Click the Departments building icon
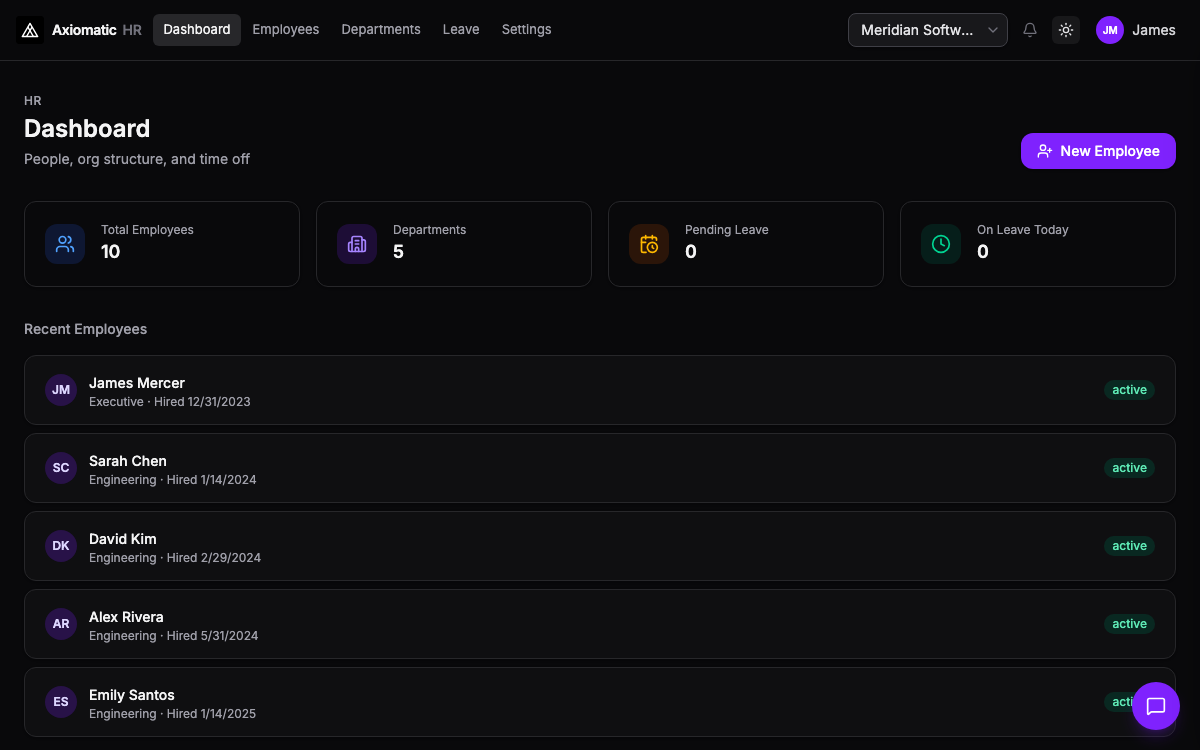This screenshot has height=750, width=1200. click(357, 244)
